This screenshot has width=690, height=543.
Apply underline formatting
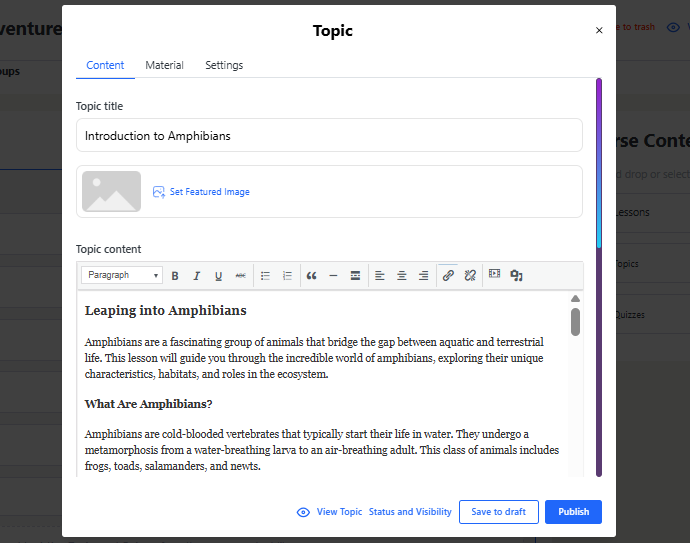(x=219, y=275)
